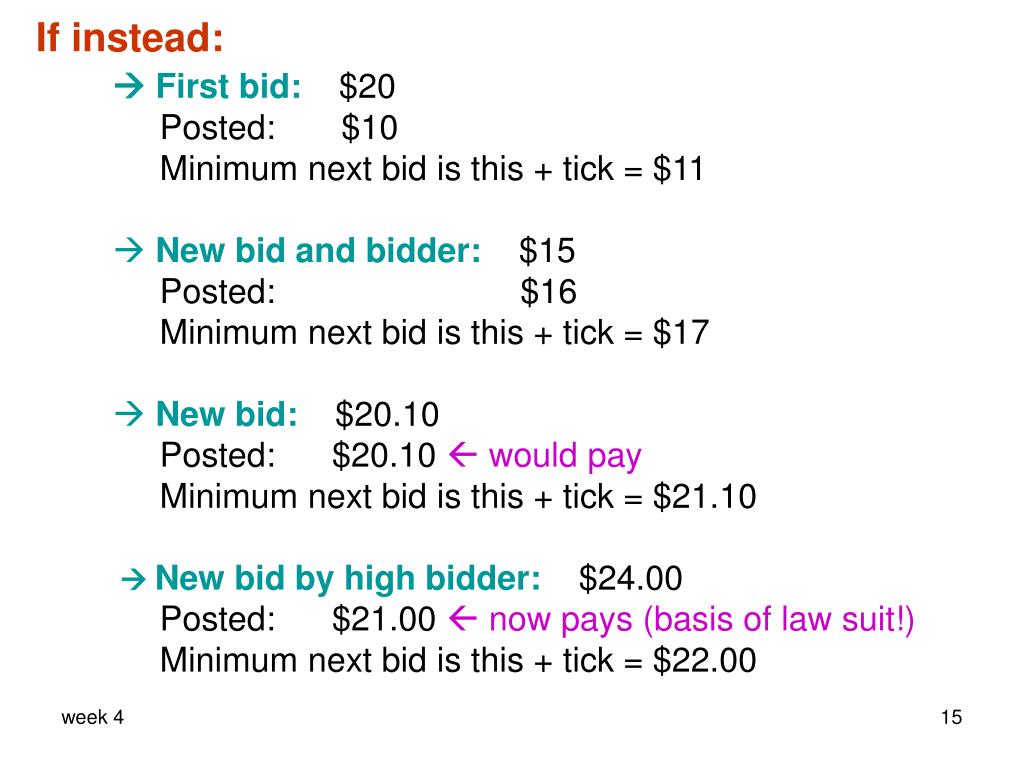
Task: Click the 'New bid and bidder:' heading
Action: click(x=318, y=250)
